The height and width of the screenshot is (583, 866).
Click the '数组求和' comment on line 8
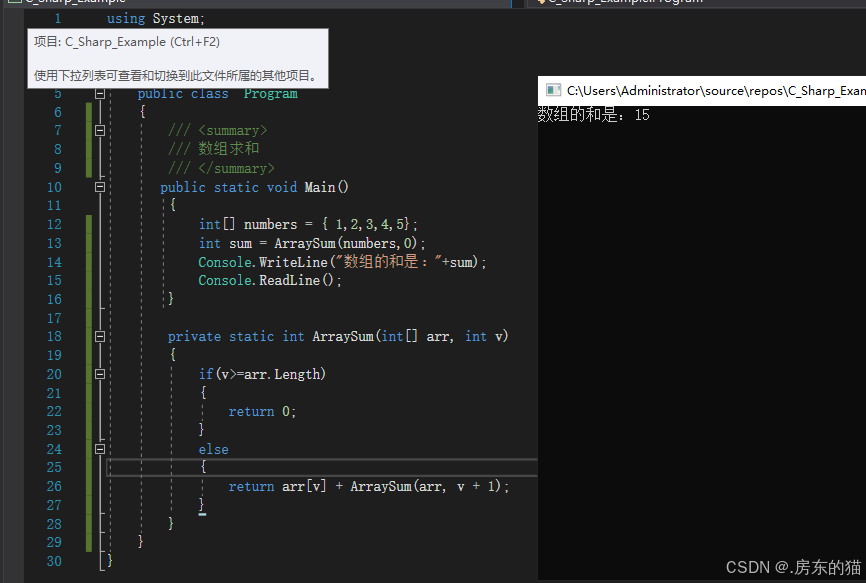(x=229, y=149)
